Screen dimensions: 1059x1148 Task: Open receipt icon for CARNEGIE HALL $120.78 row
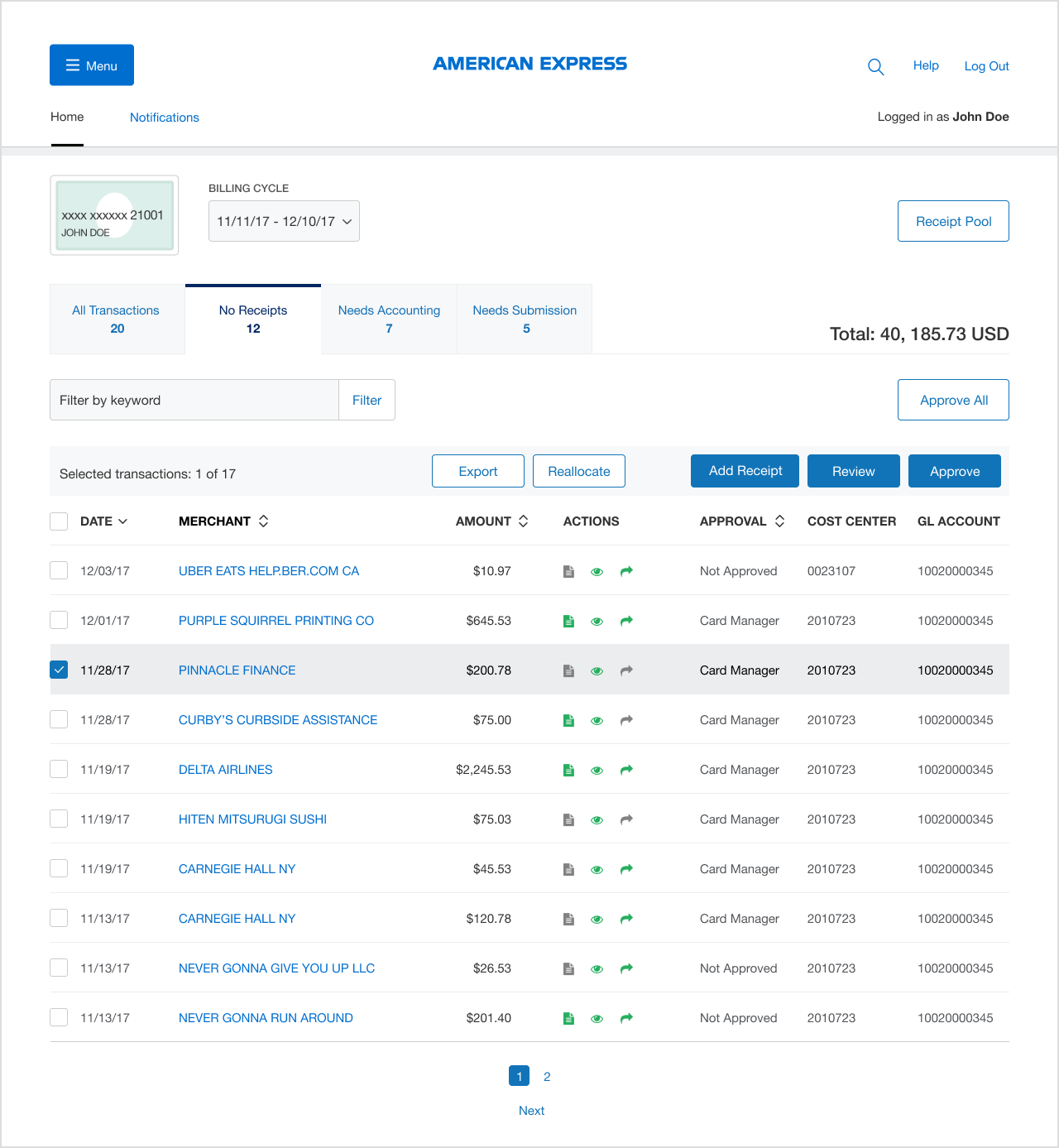[x=568, y=919]
